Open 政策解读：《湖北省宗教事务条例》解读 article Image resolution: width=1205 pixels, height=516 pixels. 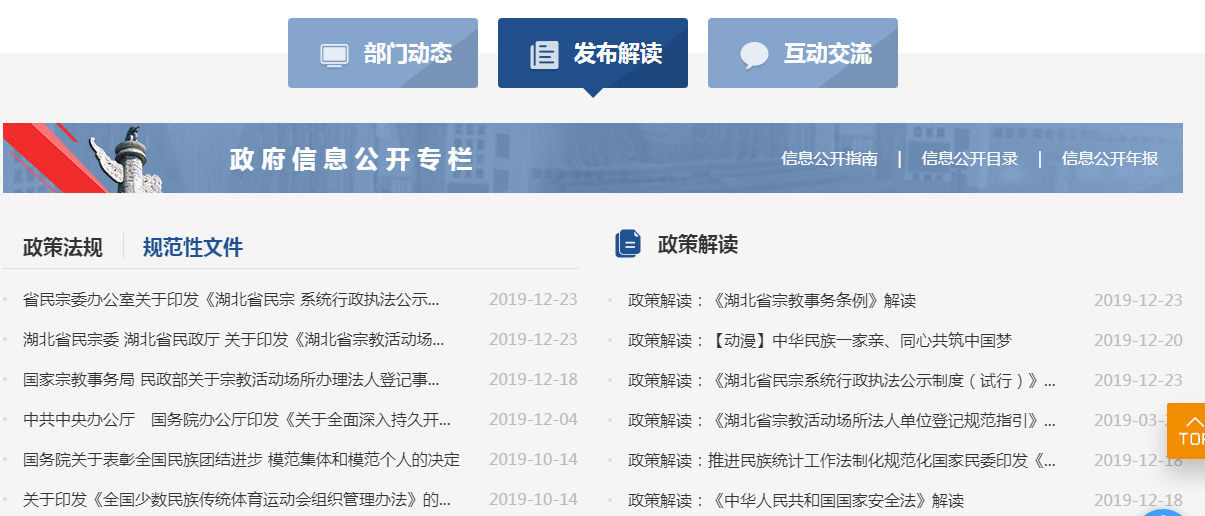point(771,300)
